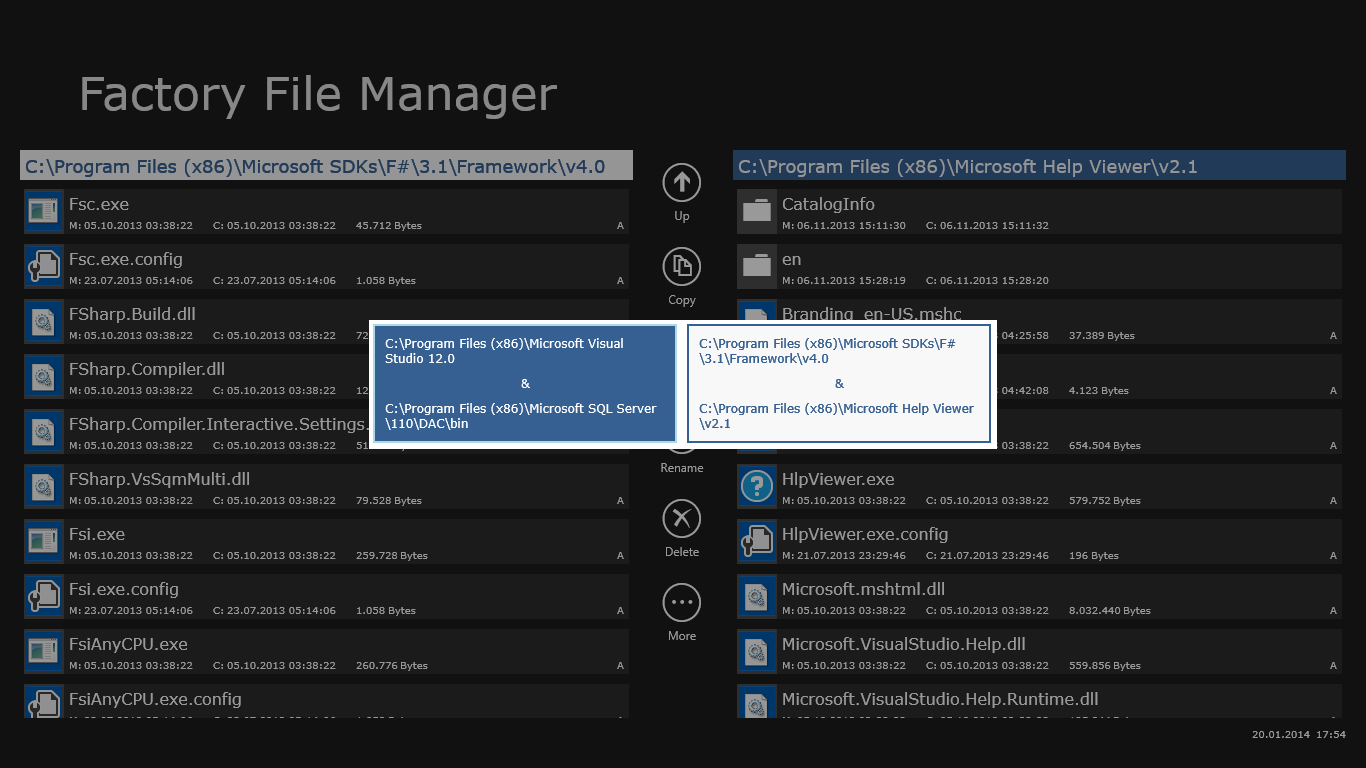Select F# SDK and Help Viewer folder pair

point(839,383)
